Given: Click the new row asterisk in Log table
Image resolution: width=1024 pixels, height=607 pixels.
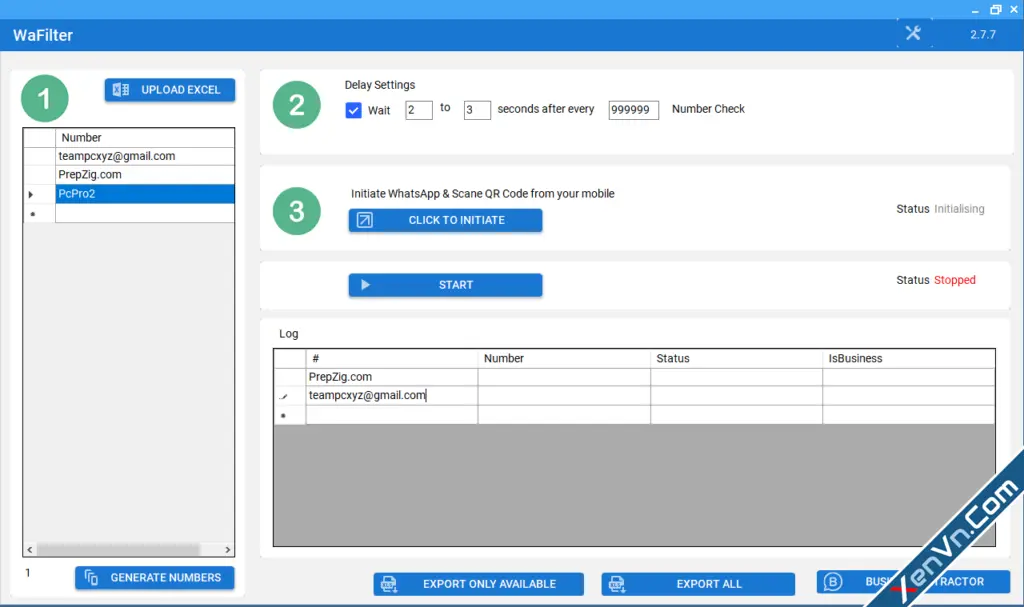Looking at the screenshot, I should click(283, 416).
